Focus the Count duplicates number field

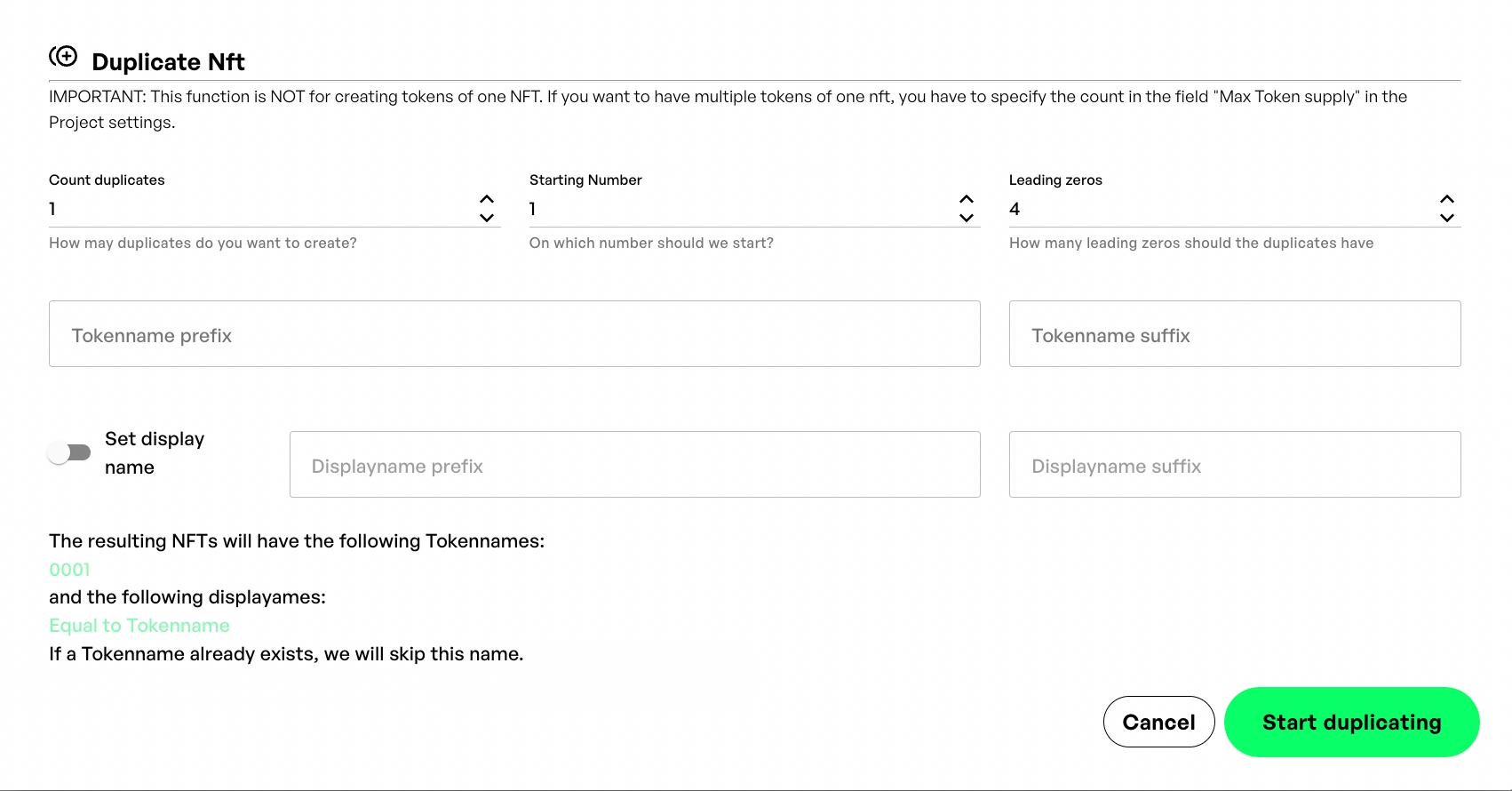258,209
